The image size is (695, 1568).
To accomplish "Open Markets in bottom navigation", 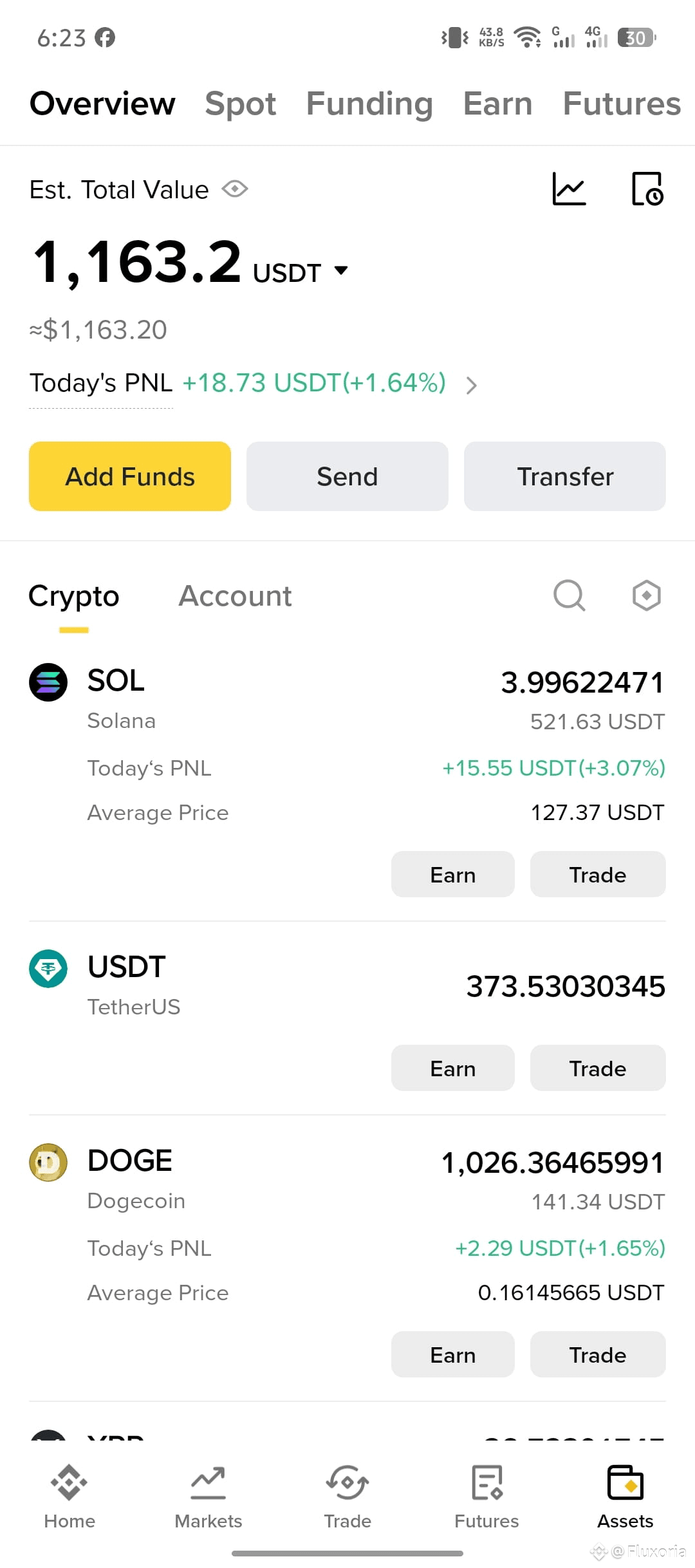I will pos(208,1498).
